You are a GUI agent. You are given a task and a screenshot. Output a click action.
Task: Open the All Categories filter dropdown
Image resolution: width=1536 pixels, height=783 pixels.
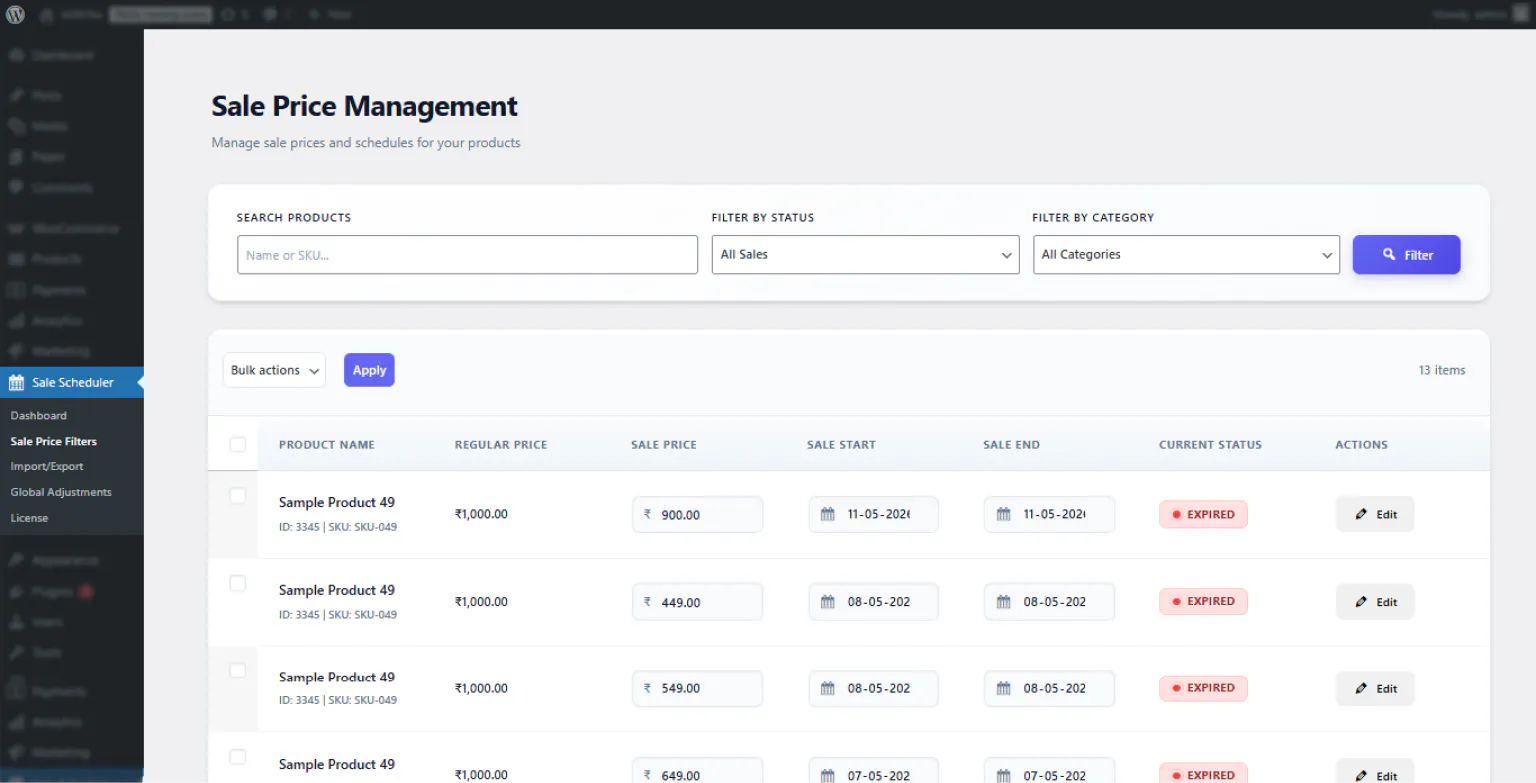1186,255
